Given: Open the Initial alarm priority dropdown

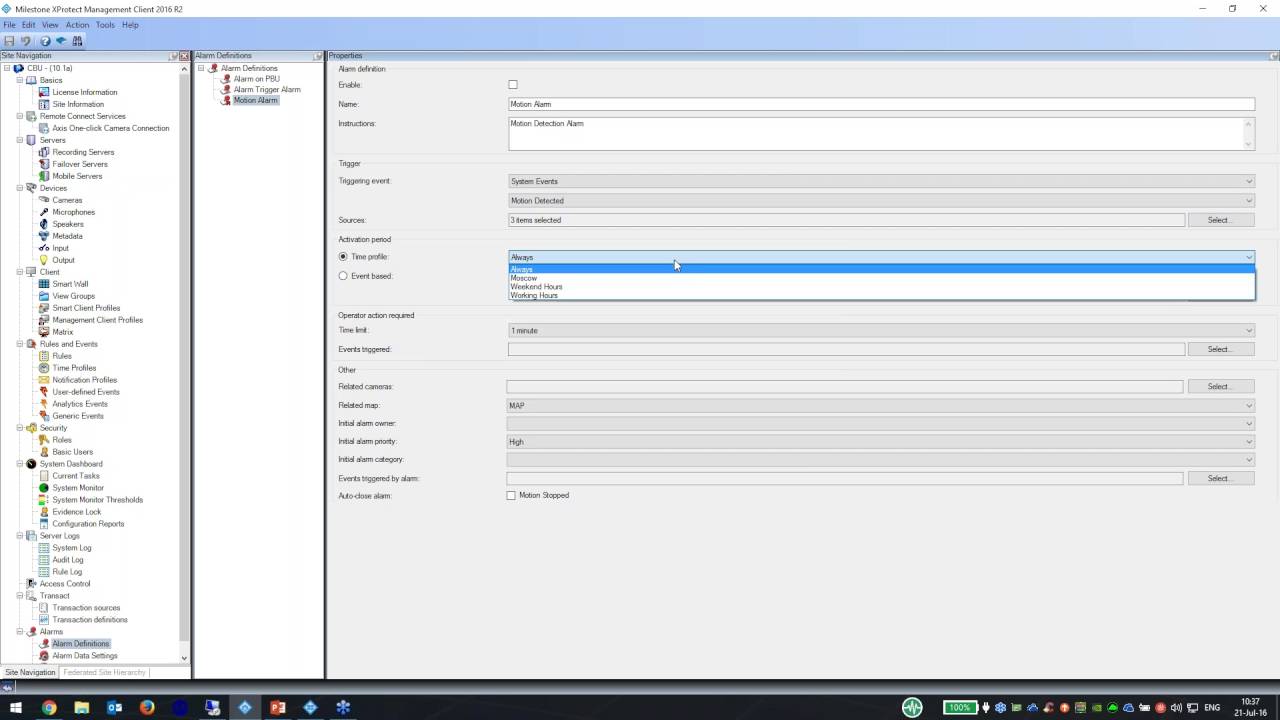Looking at the screenshot, I should point(880,442).
